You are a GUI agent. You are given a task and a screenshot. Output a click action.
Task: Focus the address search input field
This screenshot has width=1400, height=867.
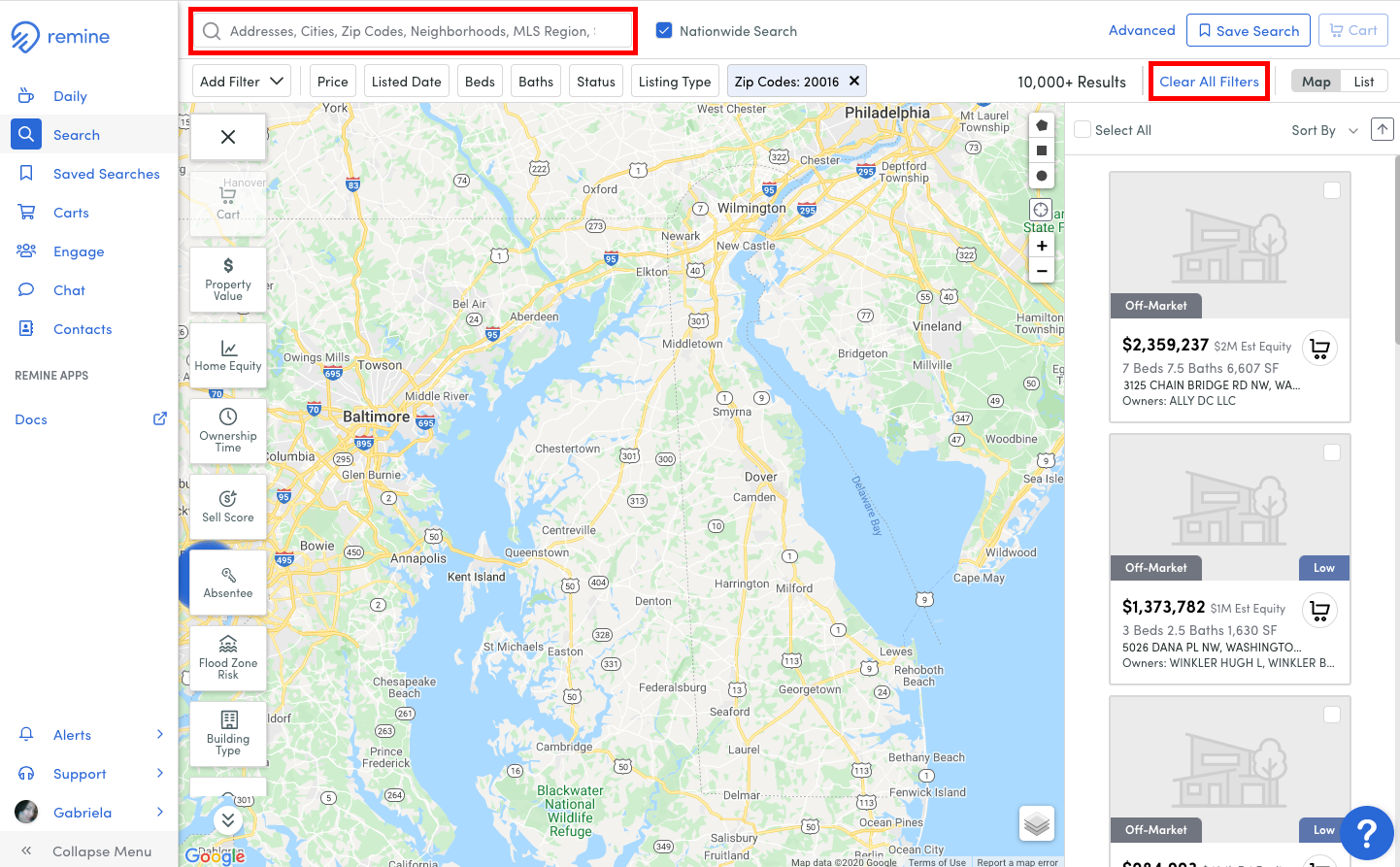(x=413, y=31)
